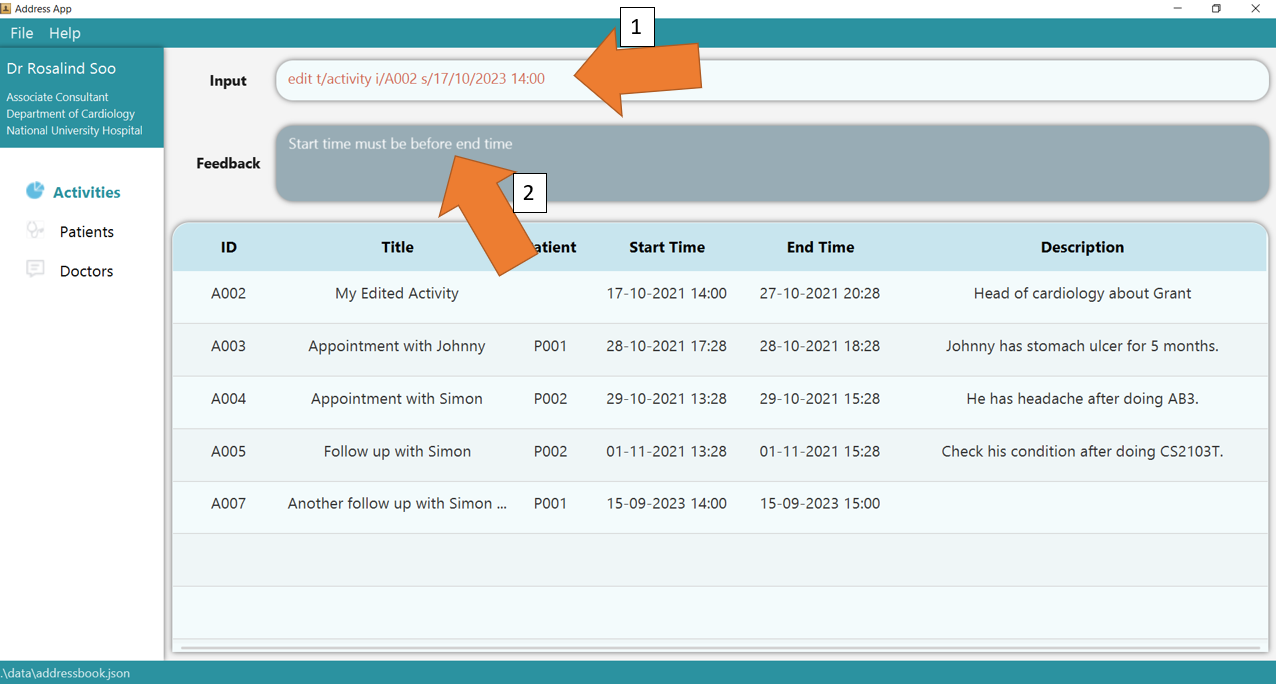The height and width of the screenshot is (684, 1276).
Task: Click the Start Time column header
Action: coord(667,247)
